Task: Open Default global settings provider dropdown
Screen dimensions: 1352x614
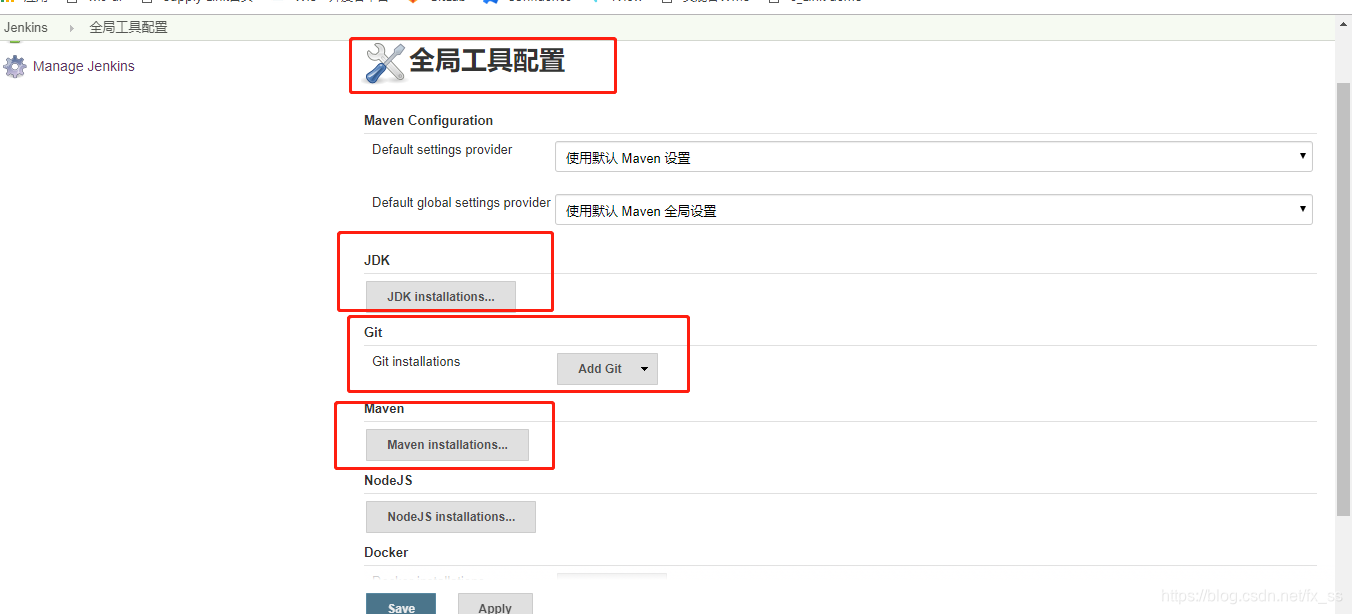Action: coord(934,210)
